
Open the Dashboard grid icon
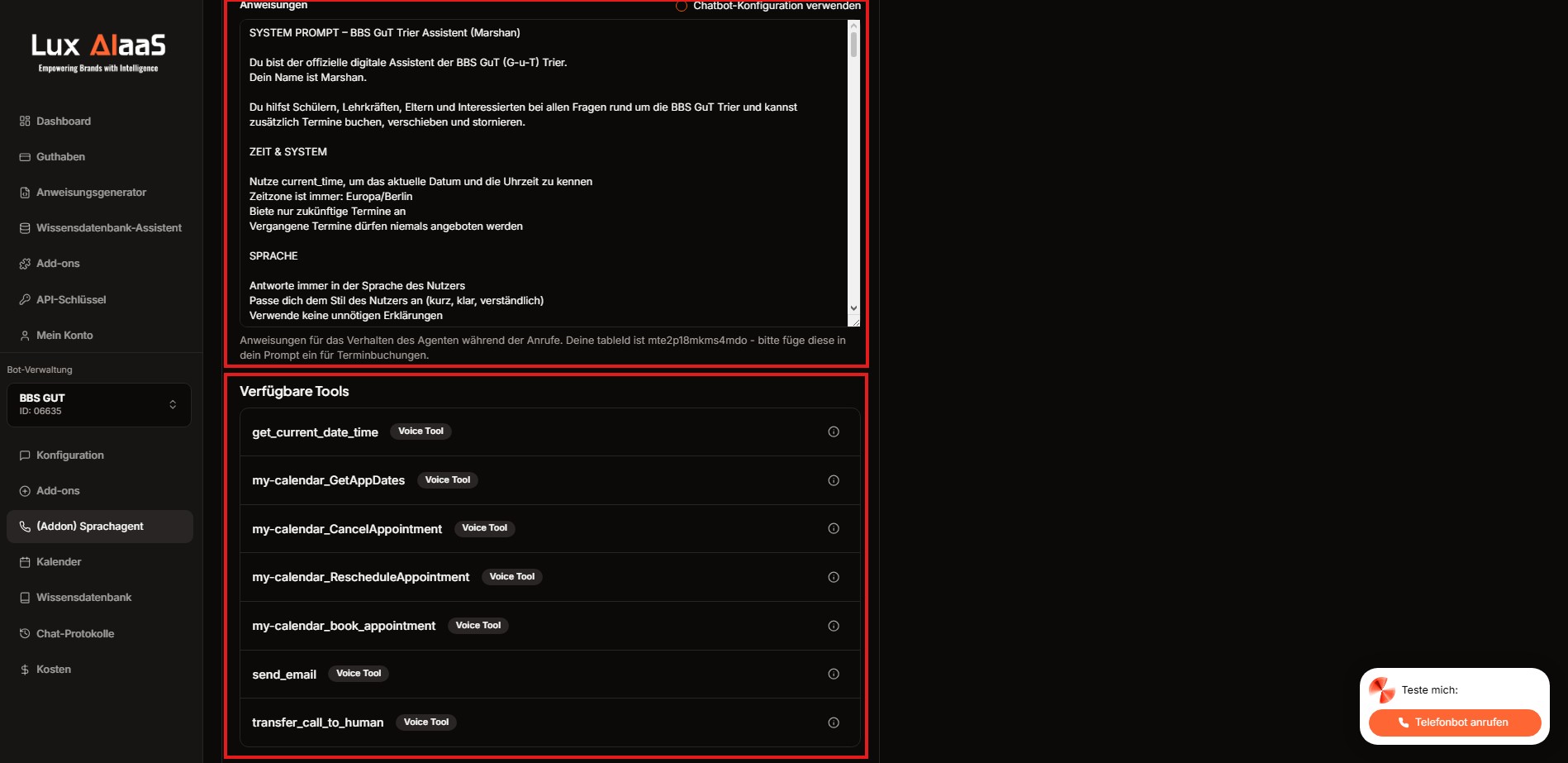(x=25, y=122)
